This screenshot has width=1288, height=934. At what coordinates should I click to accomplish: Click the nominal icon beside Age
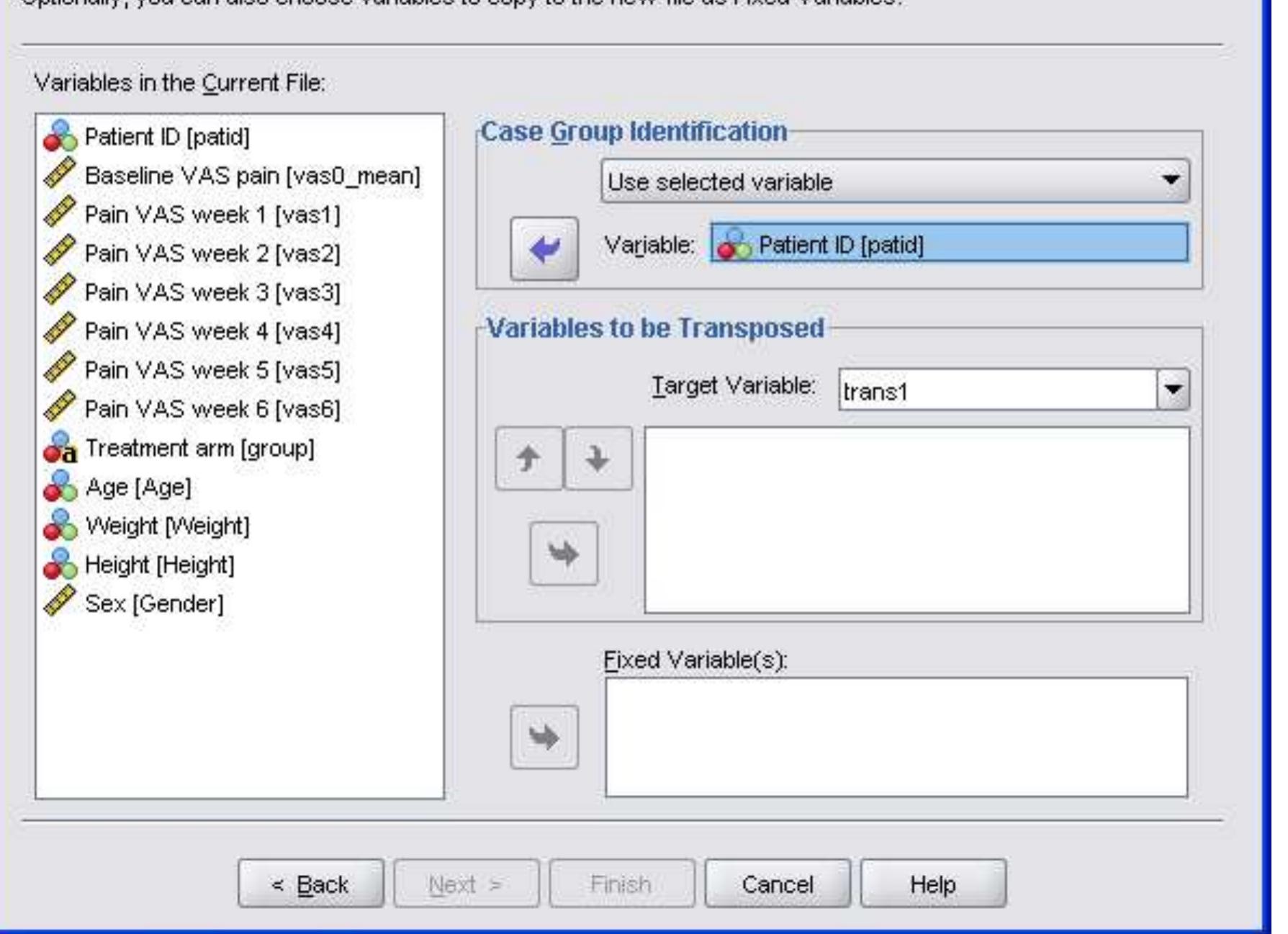coord(60,487)
